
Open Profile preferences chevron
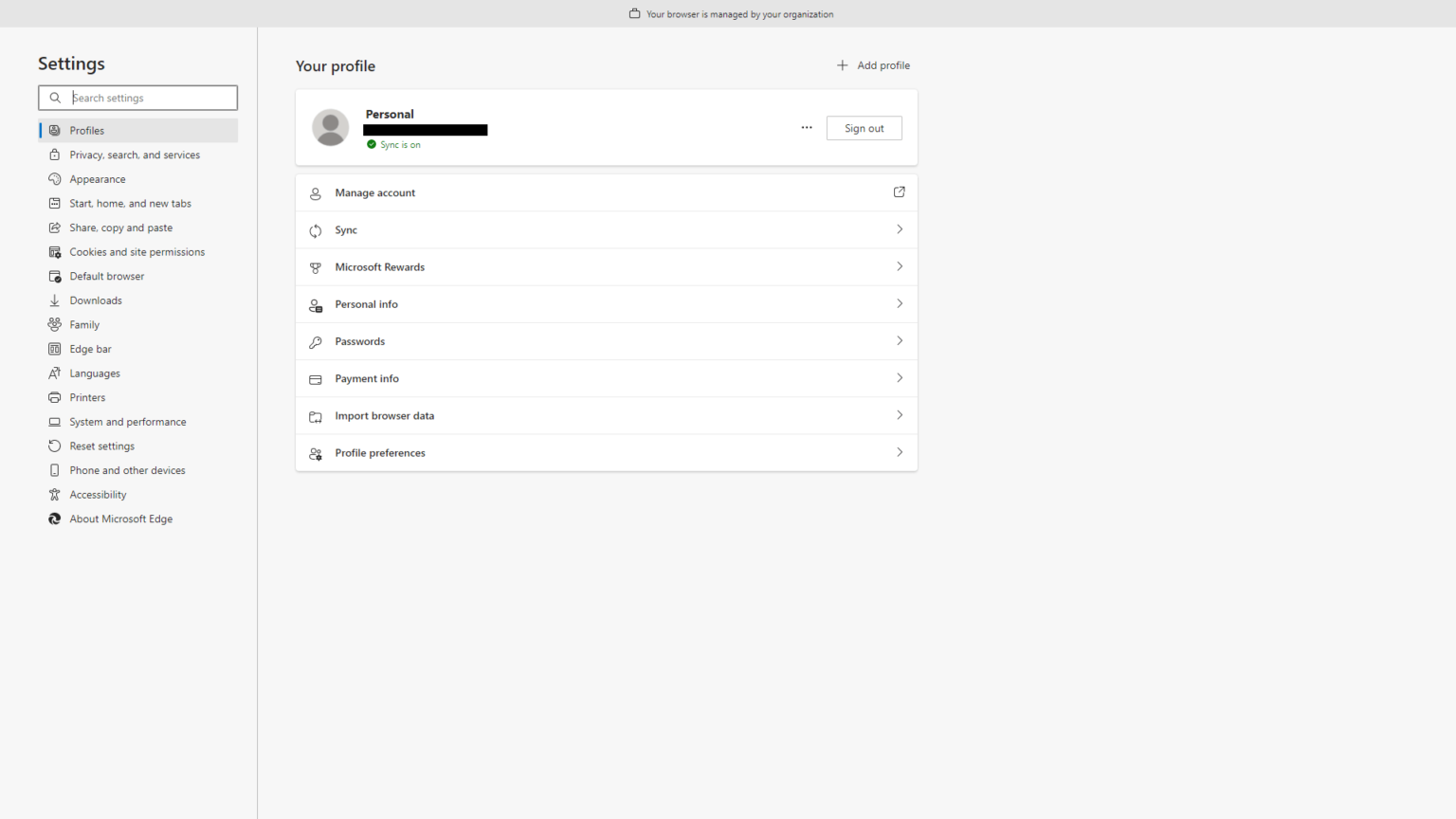coord(899,452)
